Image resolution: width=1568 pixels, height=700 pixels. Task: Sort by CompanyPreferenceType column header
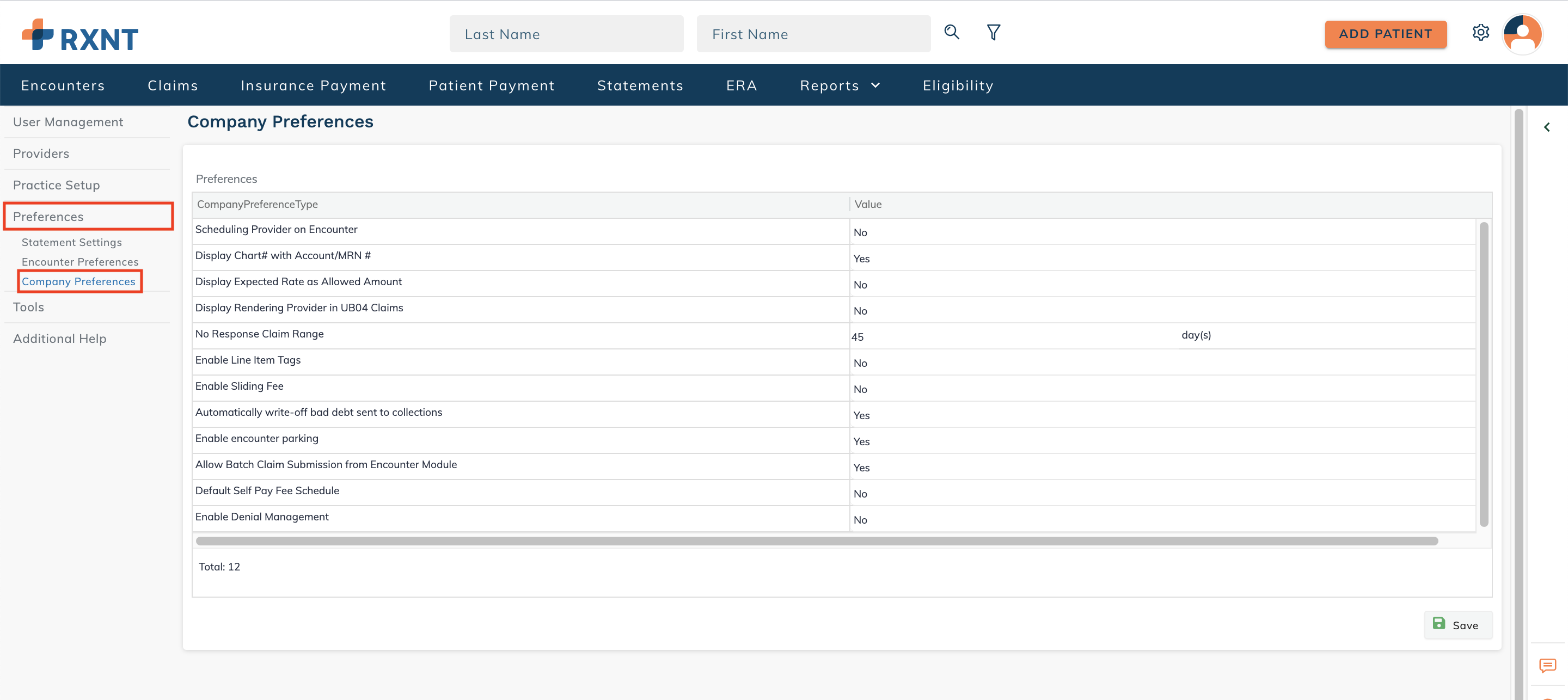pyautogui.click(x=520, y=205)
